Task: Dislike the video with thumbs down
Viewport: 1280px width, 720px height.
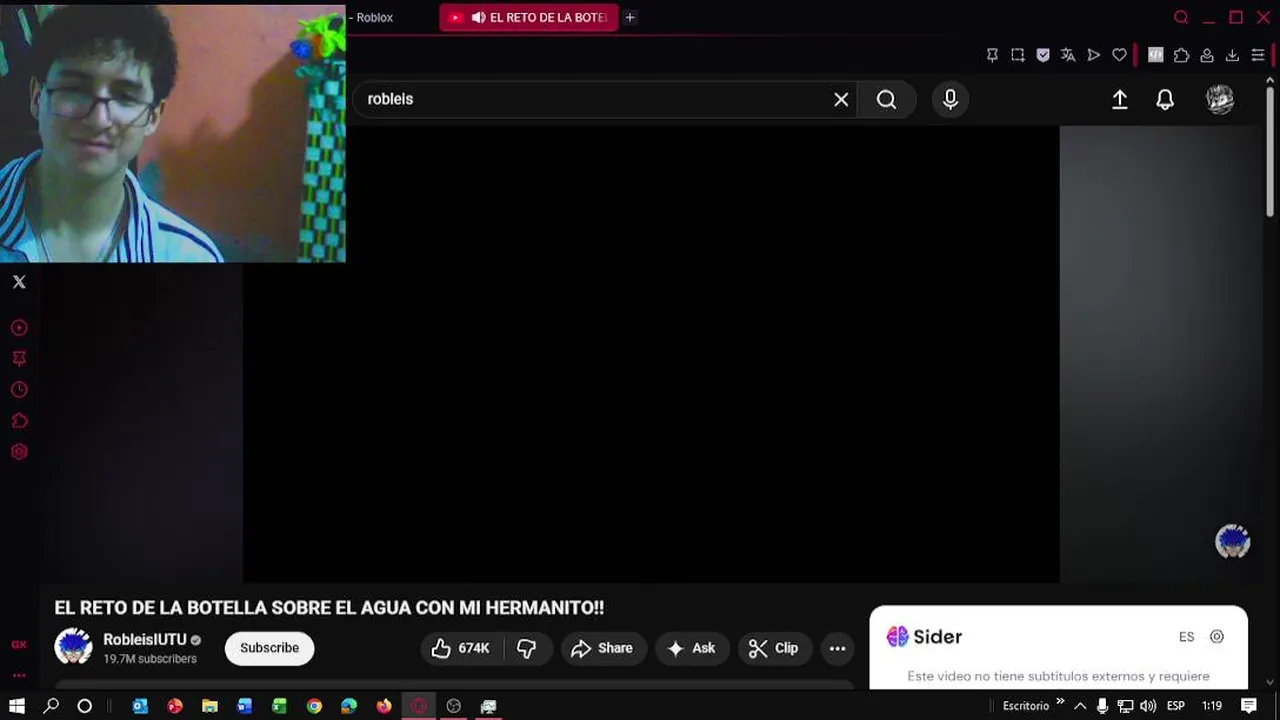Action: point(527,648)
